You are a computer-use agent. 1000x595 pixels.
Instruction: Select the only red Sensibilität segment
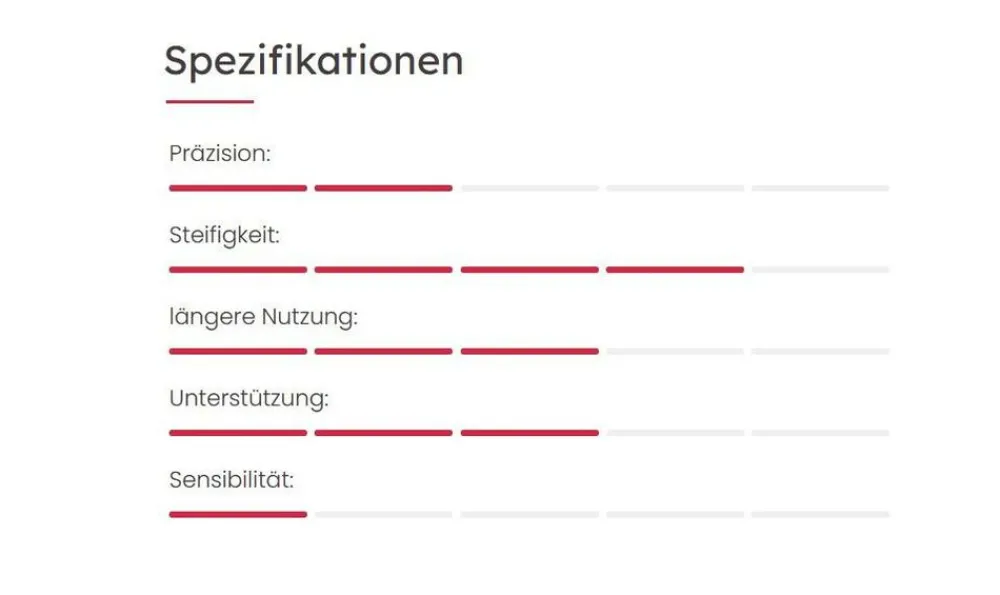[x=238, y=514]
